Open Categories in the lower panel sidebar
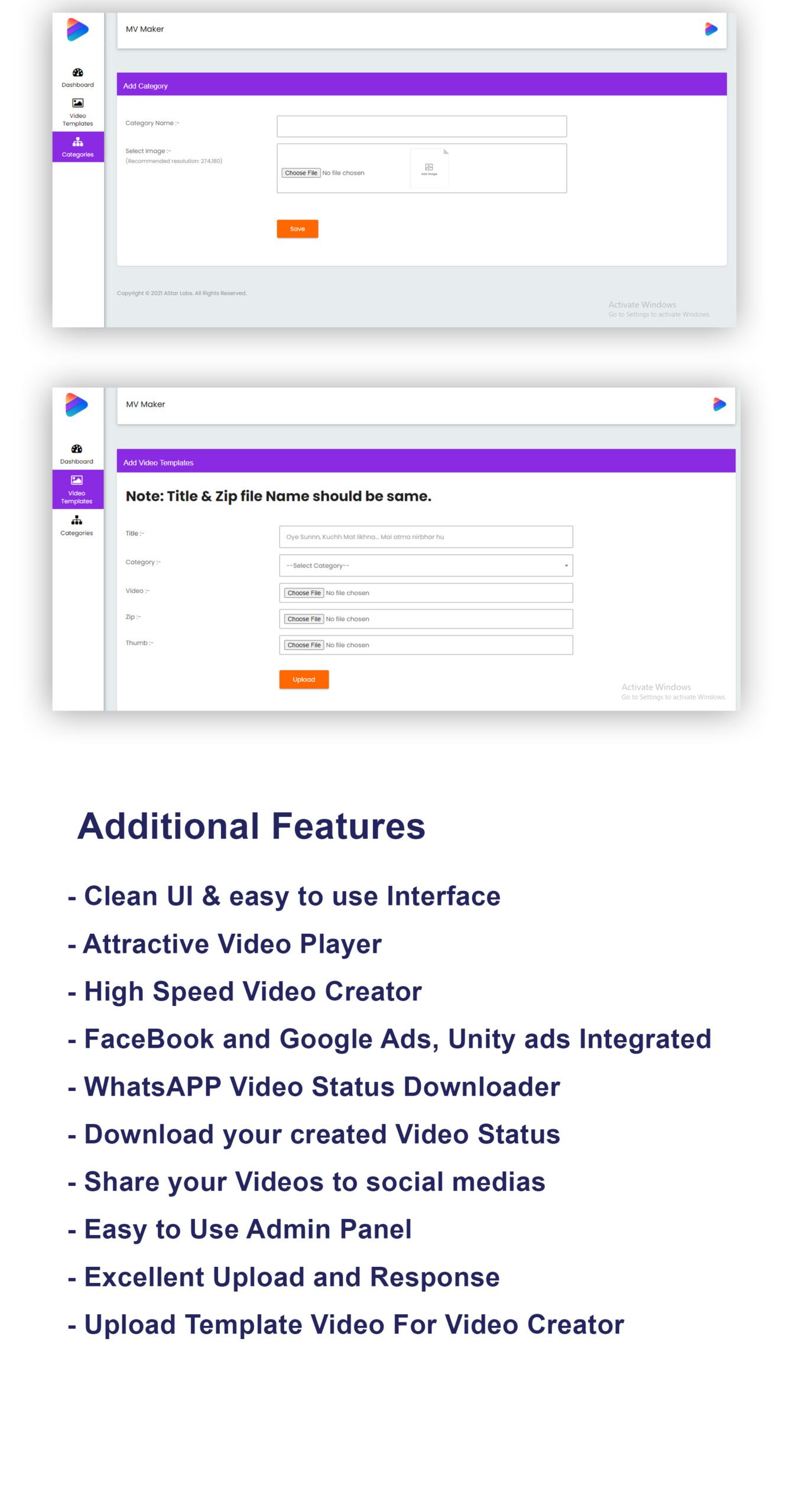The image size is (793, 1512). [x=77, y=525]
